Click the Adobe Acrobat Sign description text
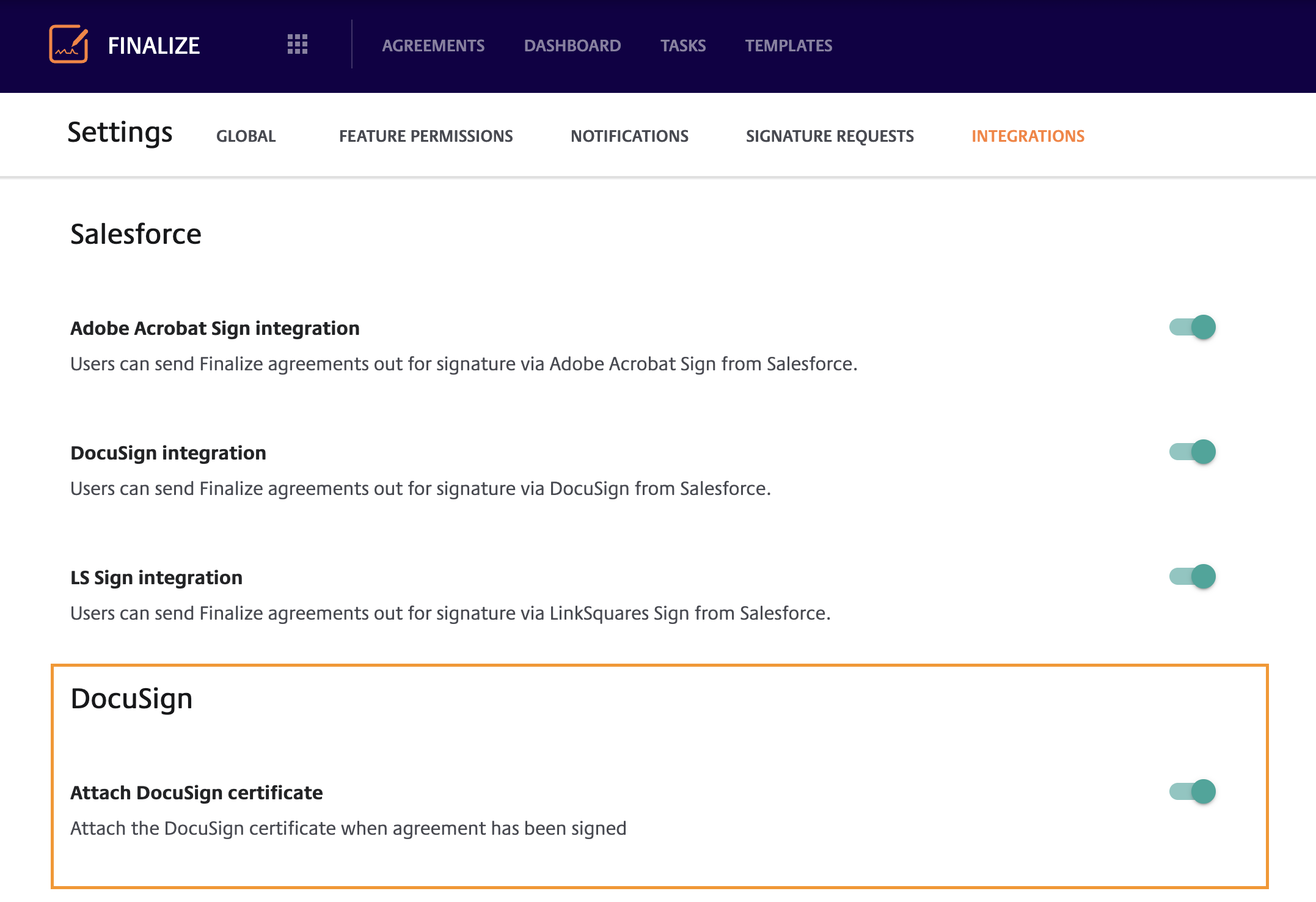 (464, 364)
